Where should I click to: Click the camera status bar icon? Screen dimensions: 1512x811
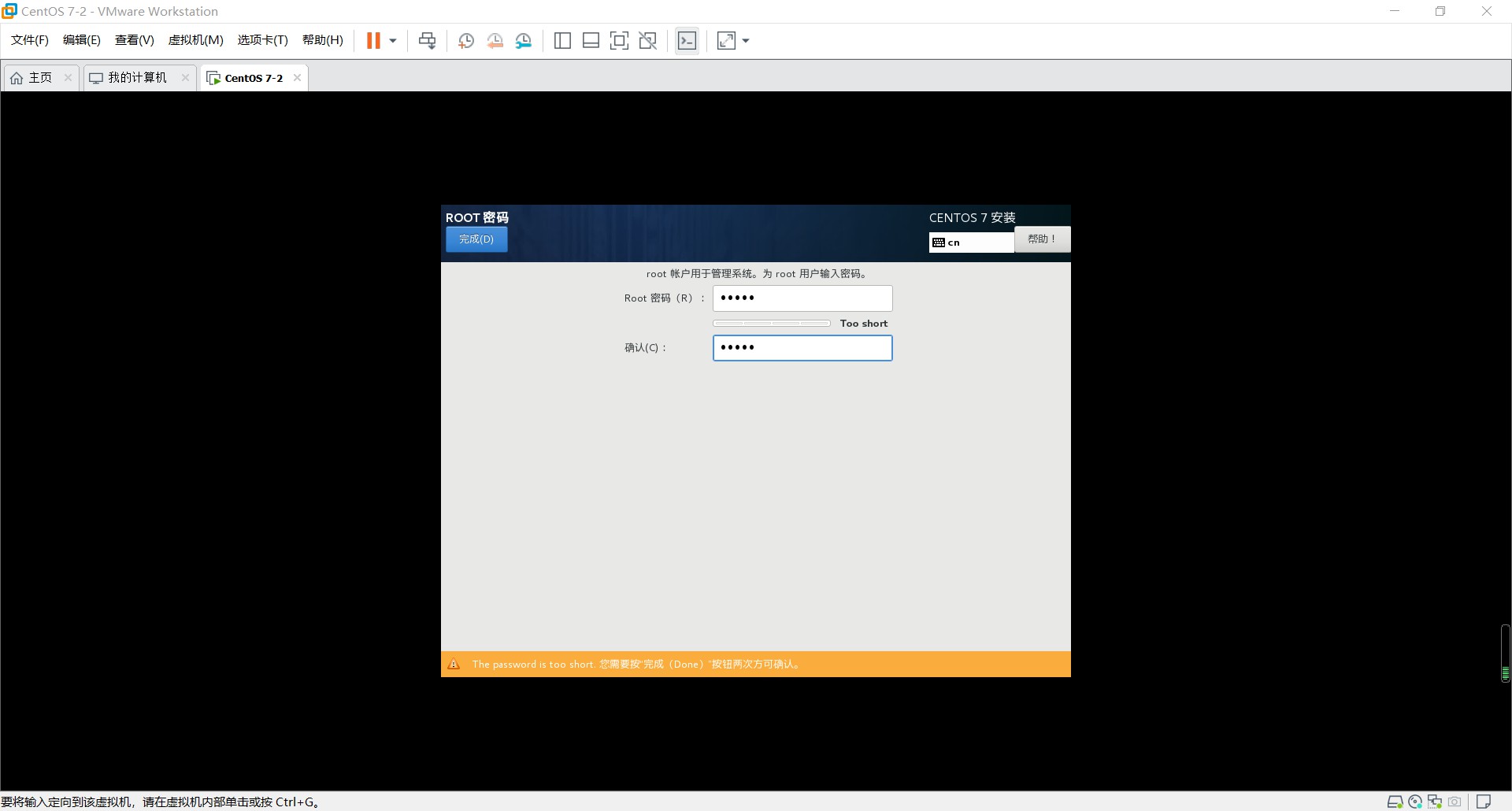(1455, 802)
